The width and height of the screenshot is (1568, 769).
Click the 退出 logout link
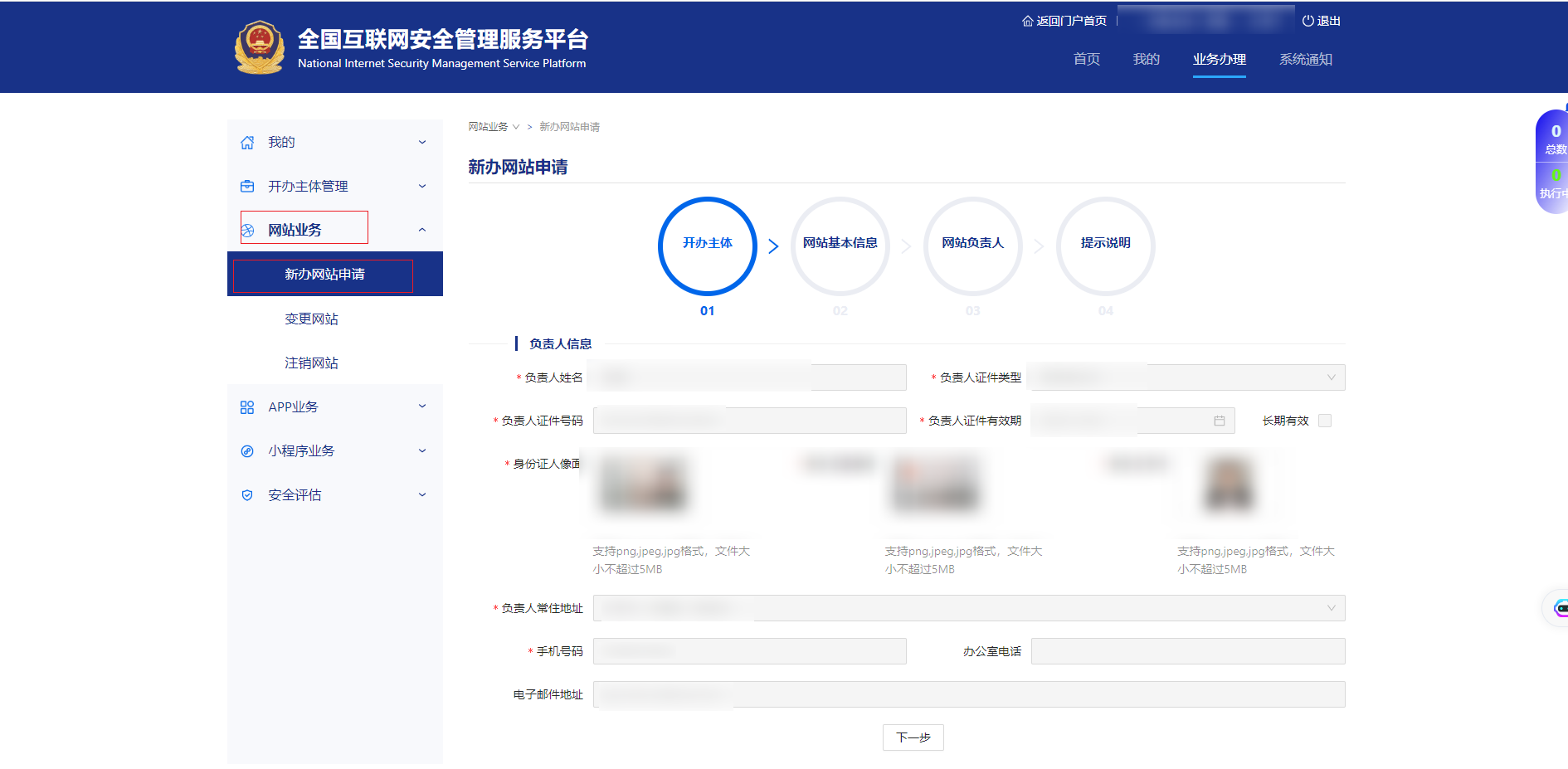tap(1322, 21)
